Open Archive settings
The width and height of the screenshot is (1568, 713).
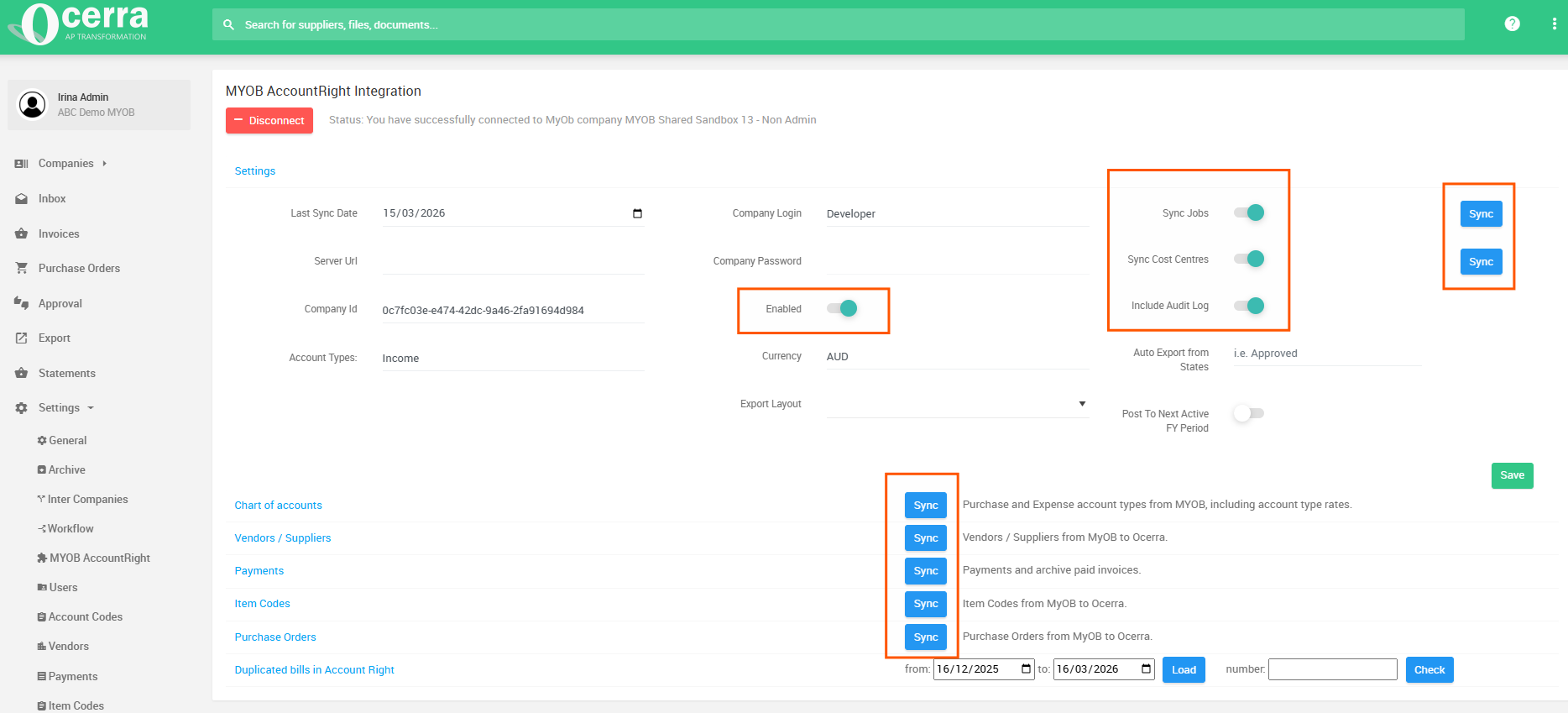click(x=61, y=469)
